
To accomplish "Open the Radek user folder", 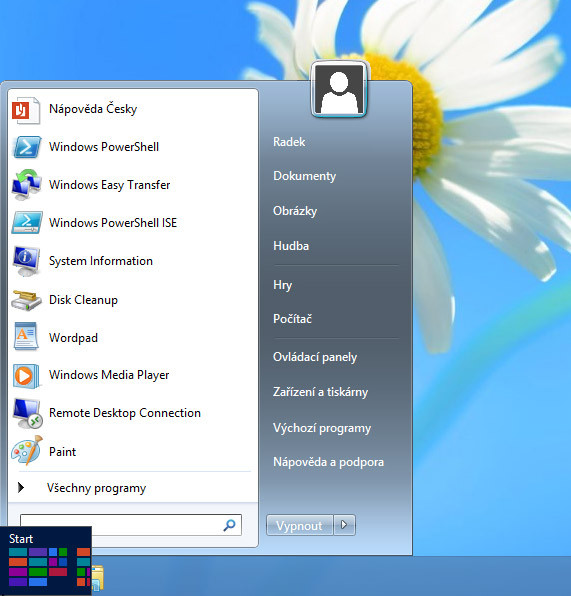I will point(289,142).
